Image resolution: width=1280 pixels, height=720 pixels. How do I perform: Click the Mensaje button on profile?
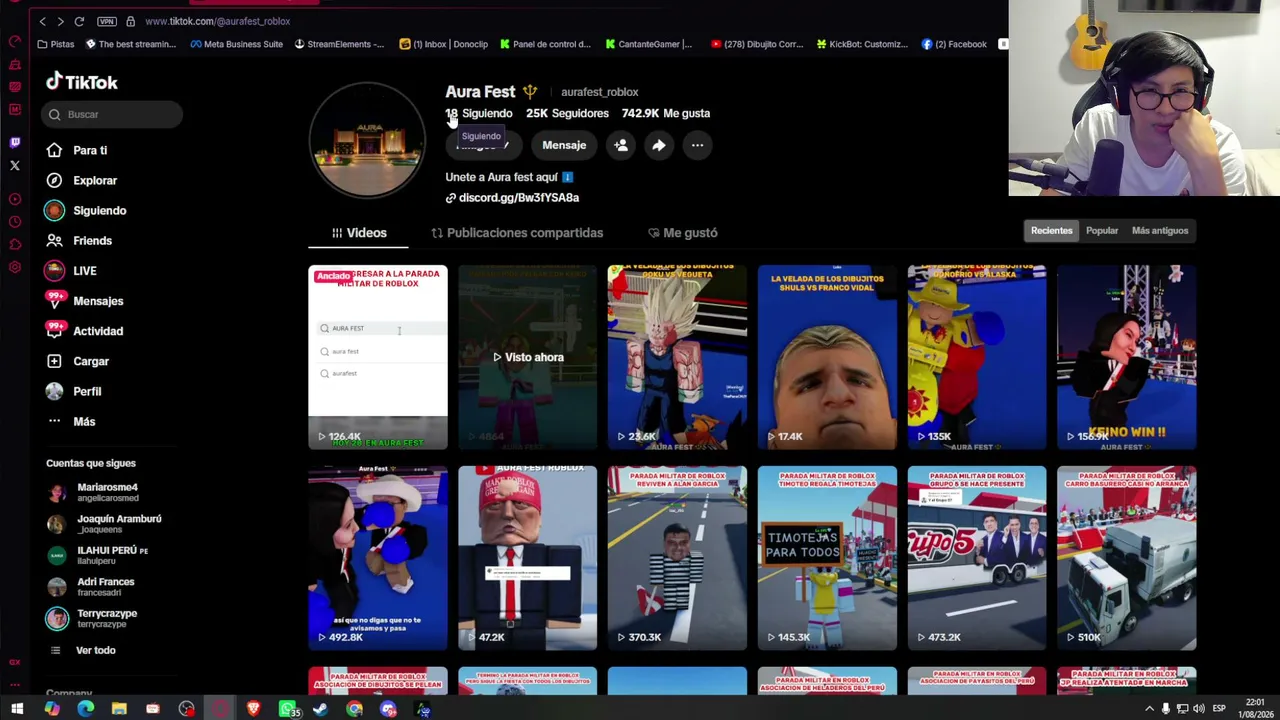(x=564, y=145)
